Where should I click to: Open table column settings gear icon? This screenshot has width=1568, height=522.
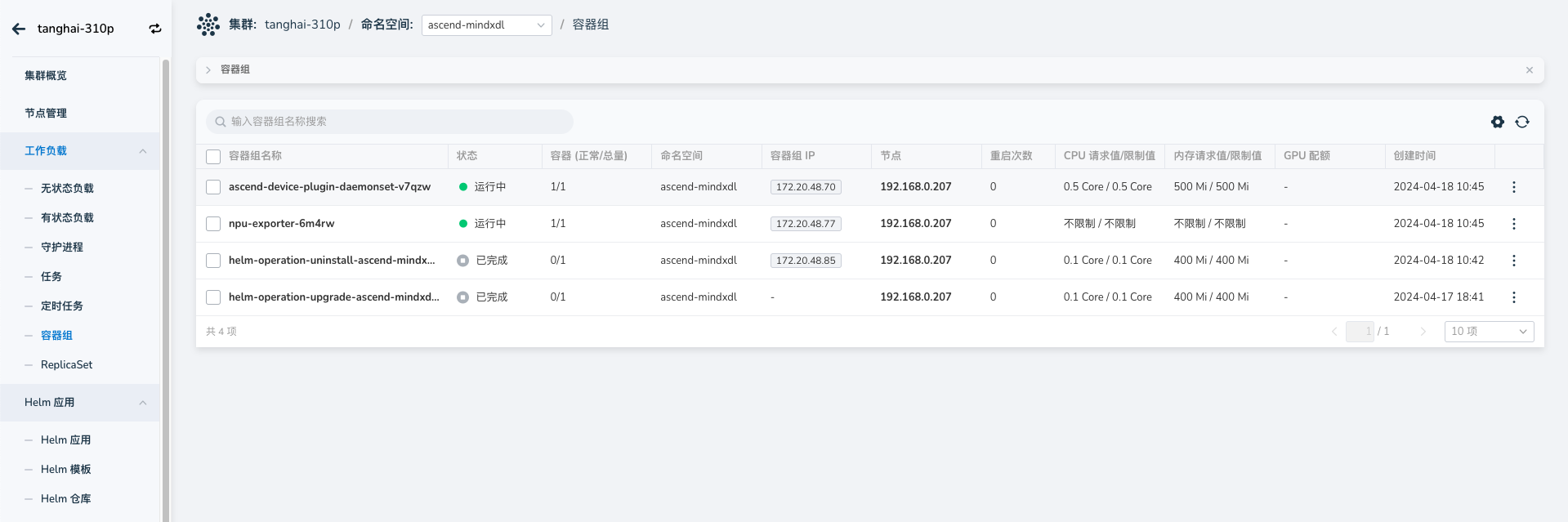pyautogui.click(x=1497, y=122)
